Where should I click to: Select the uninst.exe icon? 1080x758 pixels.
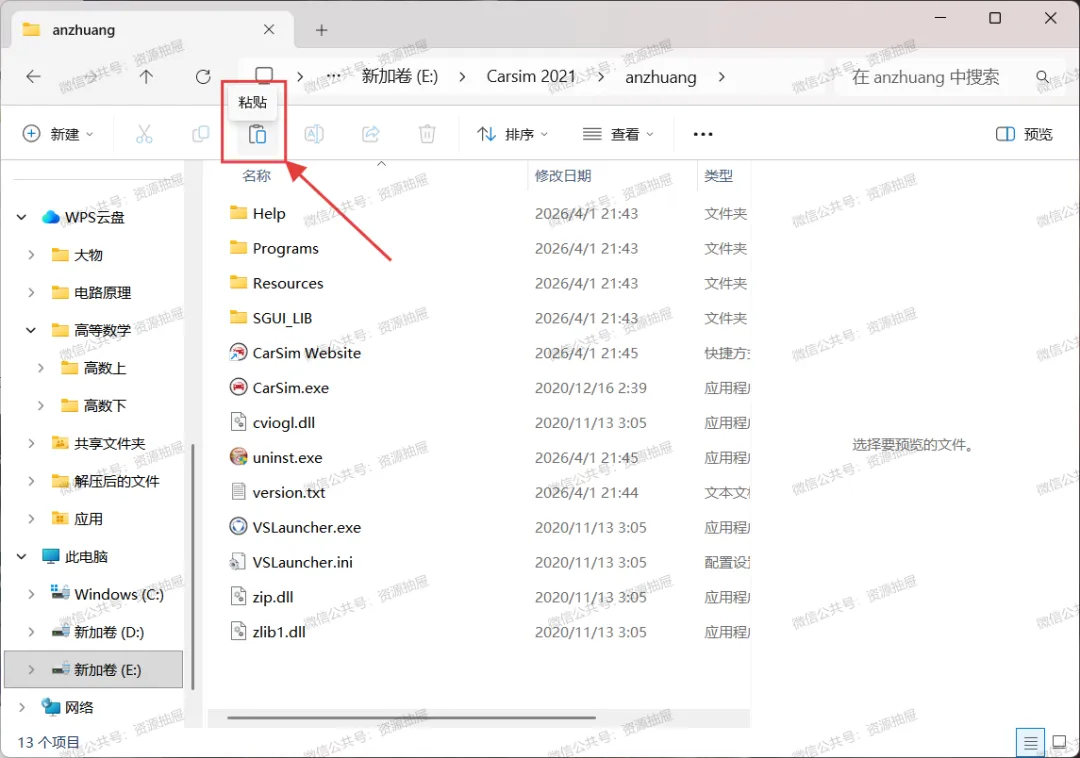click(x=238, y=456)
